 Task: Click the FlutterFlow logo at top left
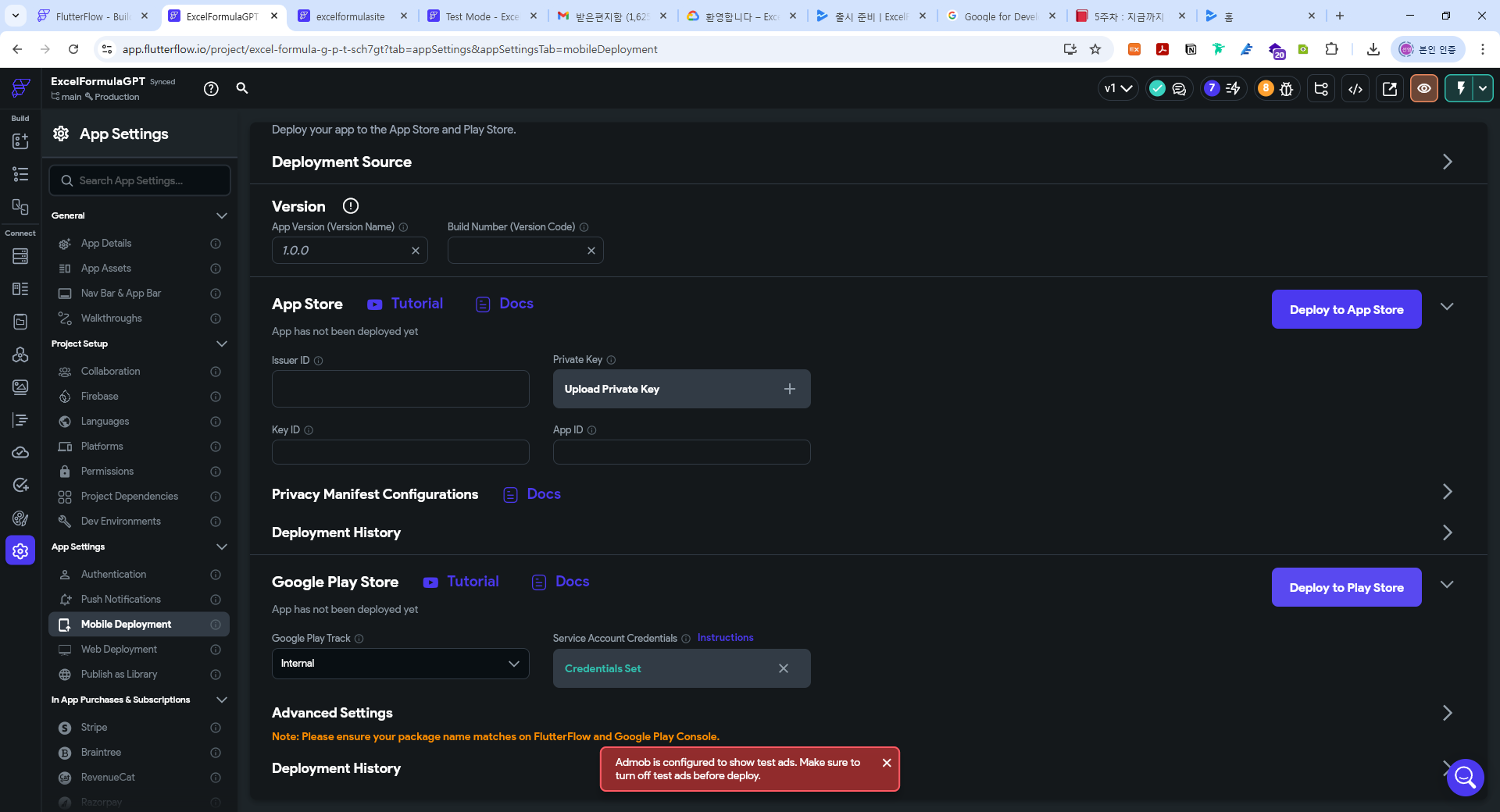coord(20,88)
